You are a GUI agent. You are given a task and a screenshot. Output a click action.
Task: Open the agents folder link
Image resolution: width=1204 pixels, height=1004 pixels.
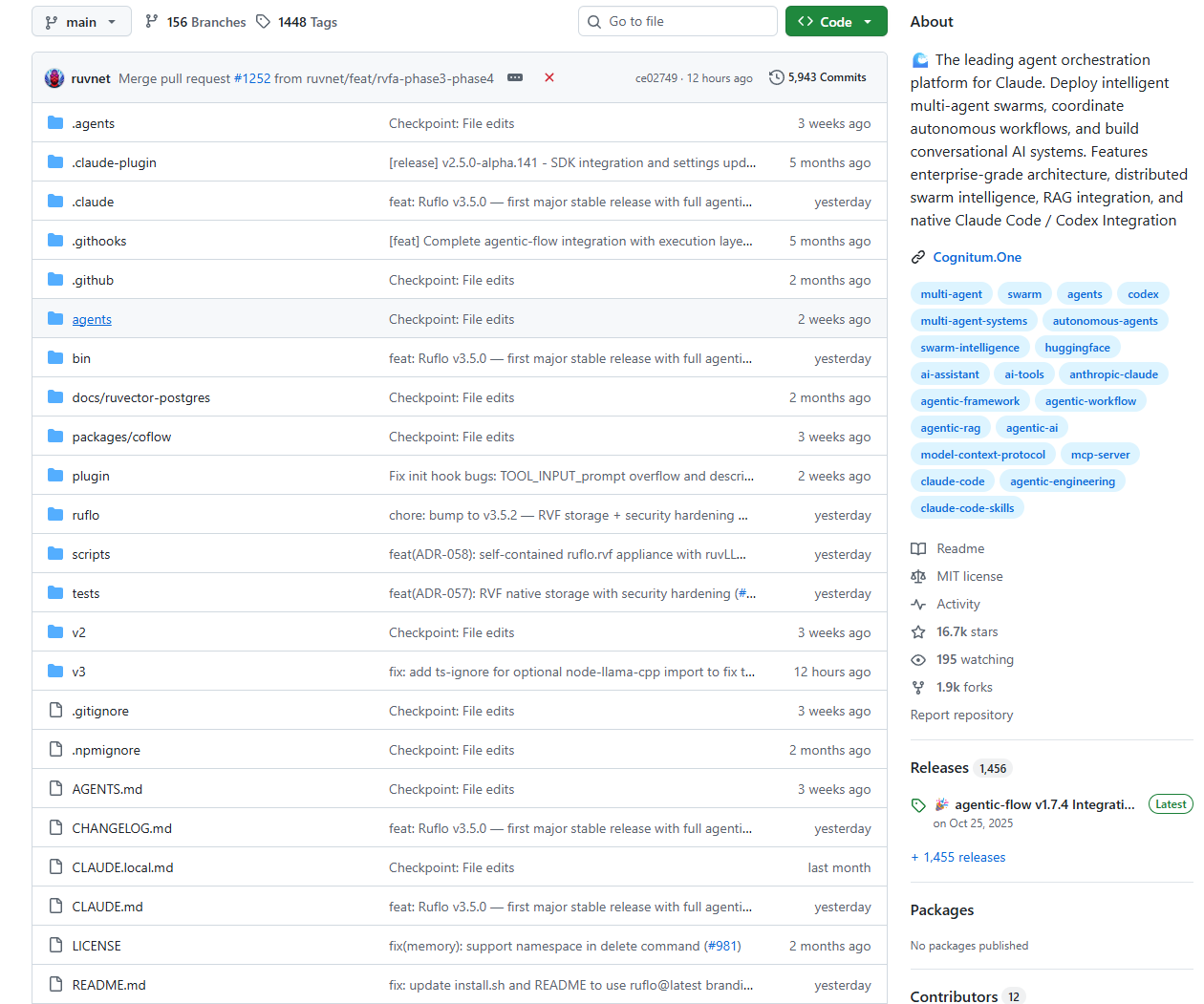coord(92,319)
